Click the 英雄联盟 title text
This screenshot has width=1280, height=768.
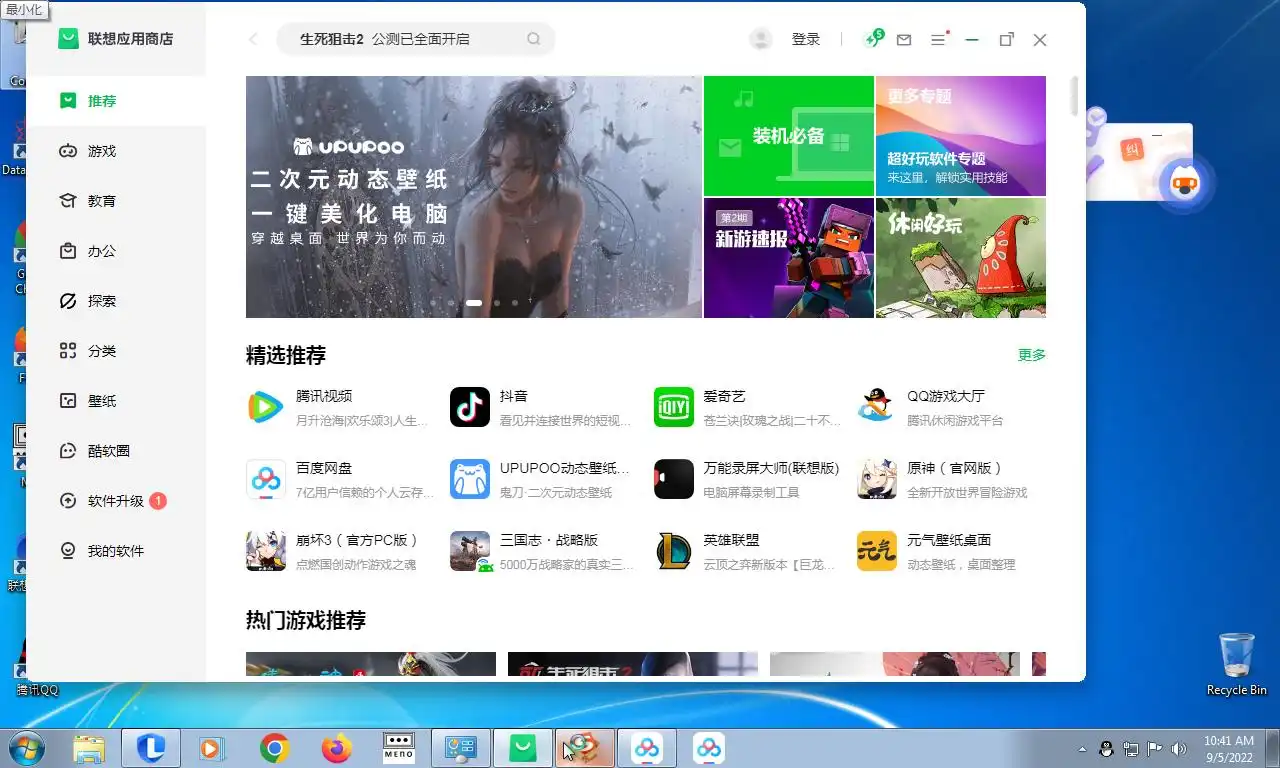click(732, 540)
